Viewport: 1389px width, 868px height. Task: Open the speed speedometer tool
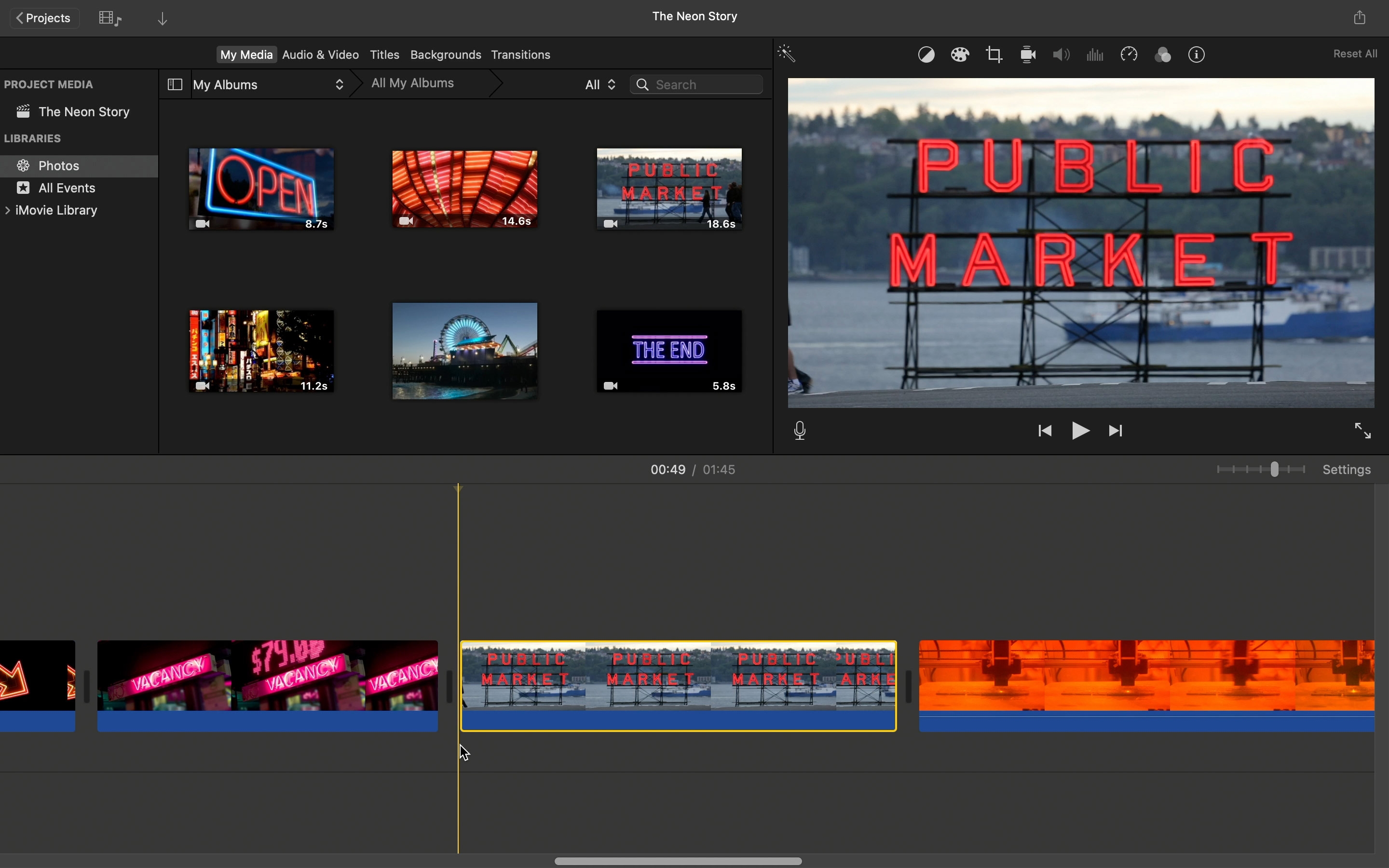pyautogui.click(x=1129, y=55)
